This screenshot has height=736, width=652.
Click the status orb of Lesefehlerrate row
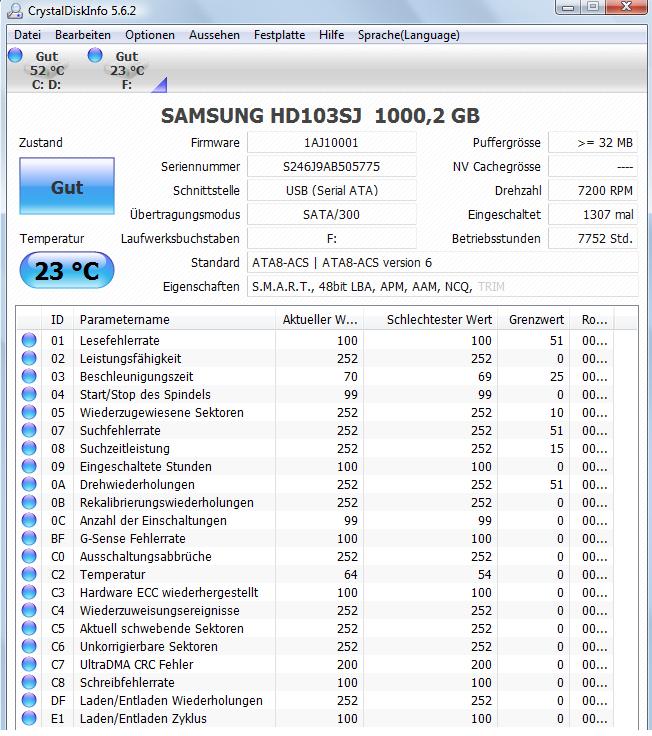coord(29,340)
